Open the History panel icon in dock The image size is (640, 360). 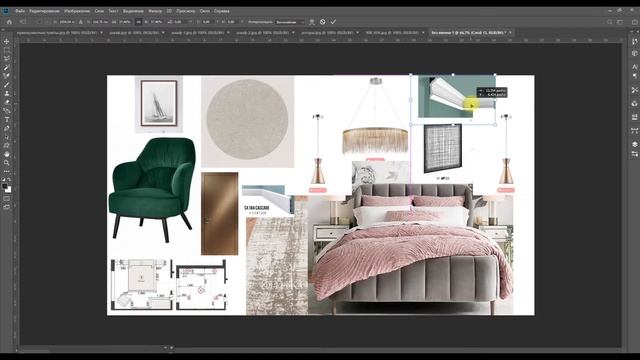tap(634, 42)
